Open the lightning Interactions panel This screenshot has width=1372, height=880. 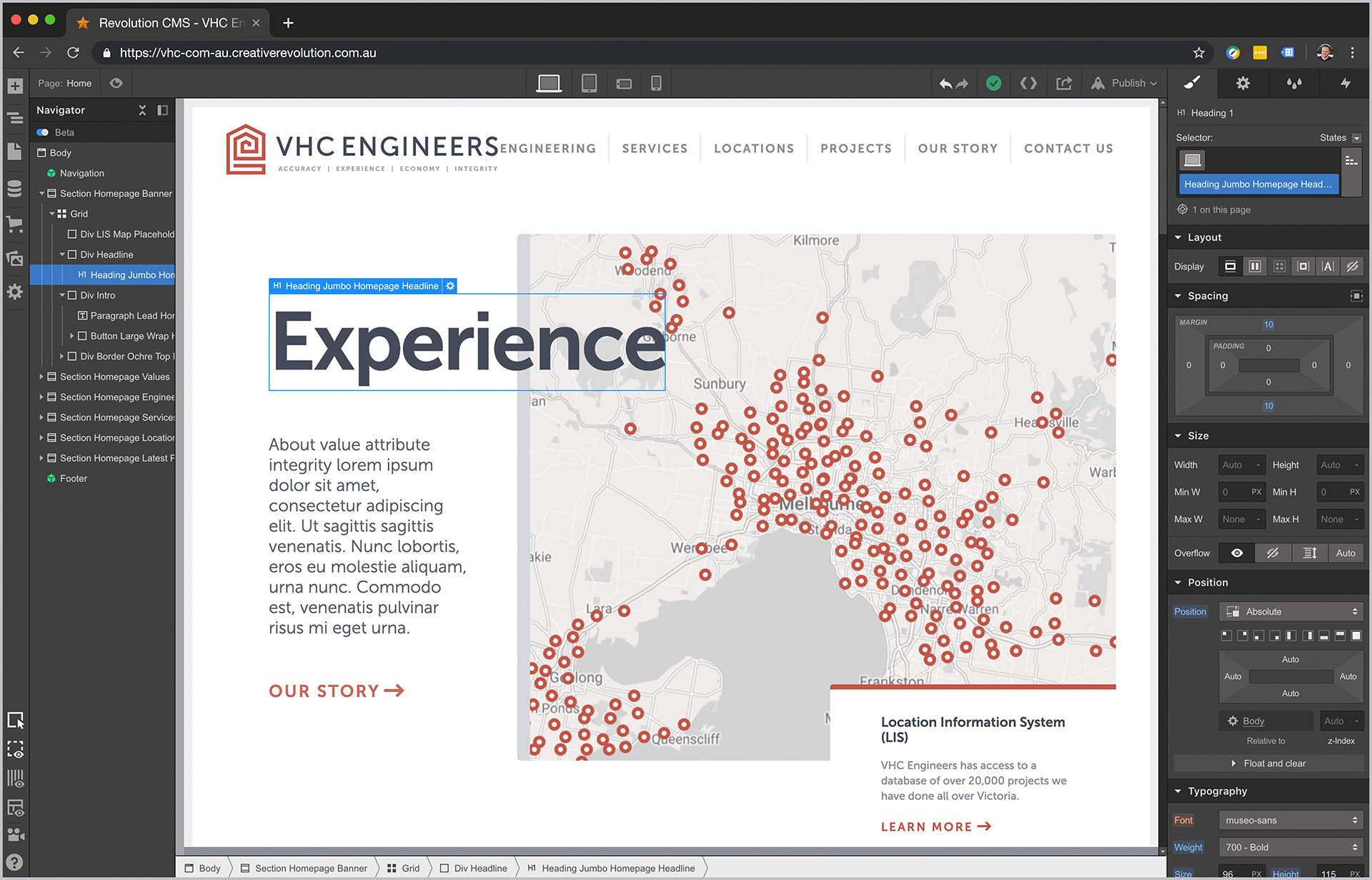coord(1346,83)
